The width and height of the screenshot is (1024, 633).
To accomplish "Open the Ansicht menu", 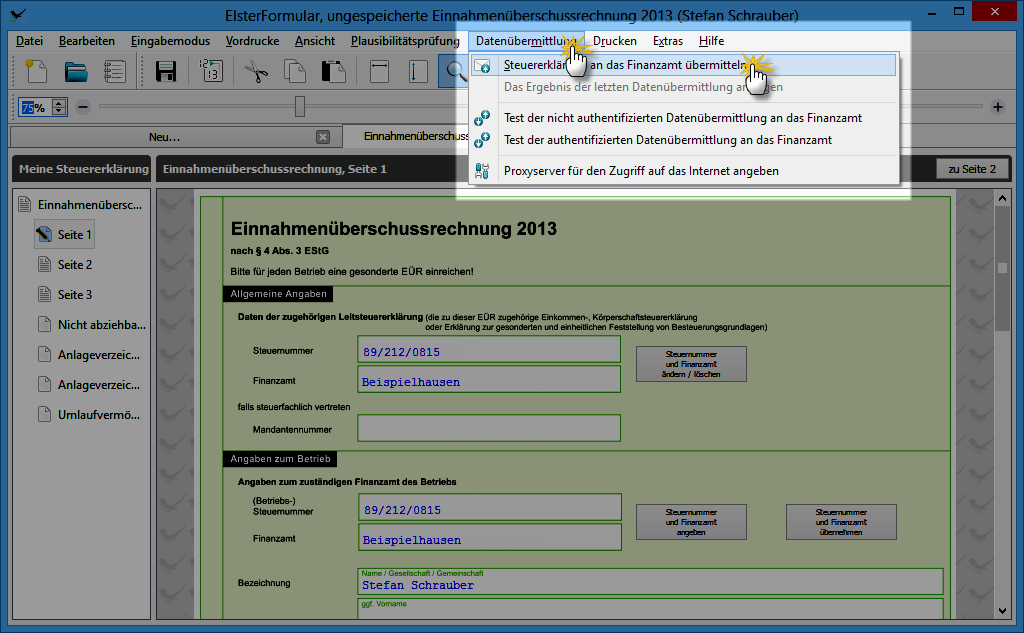I will [315, 41].
